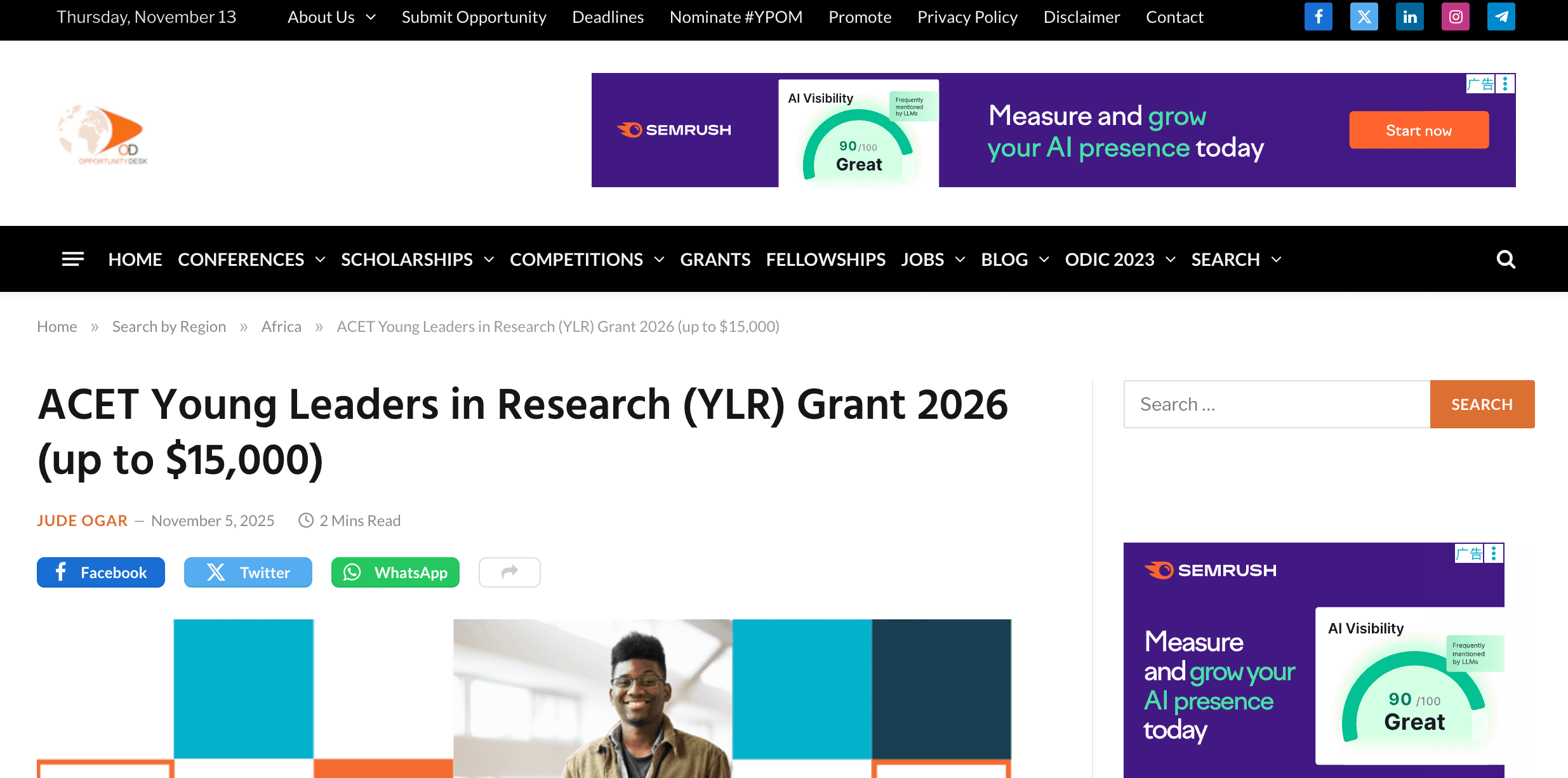Click the Telegram icon top right
This screenshot has width=1568, height=778.
1501,16
